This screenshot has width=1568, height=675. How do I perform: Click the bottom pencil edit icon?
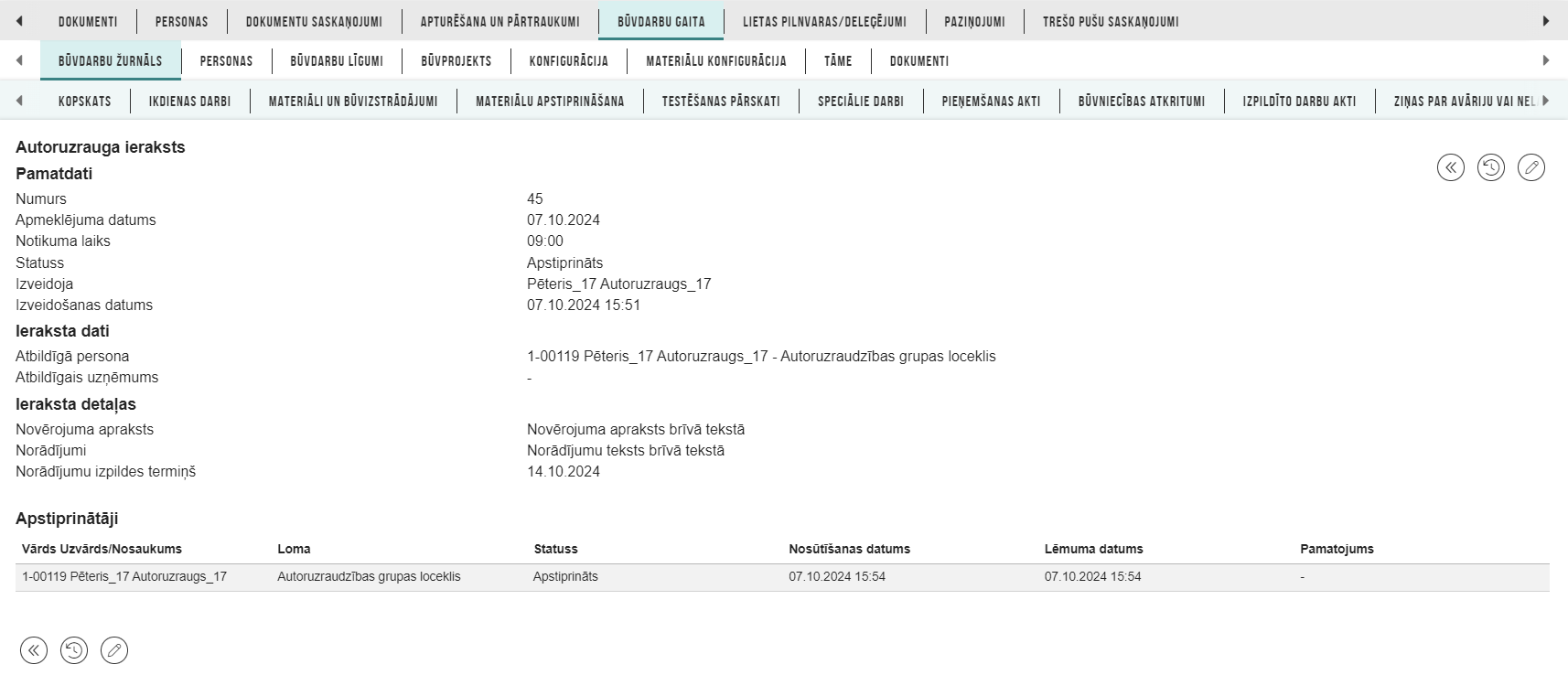coord(114,650)
